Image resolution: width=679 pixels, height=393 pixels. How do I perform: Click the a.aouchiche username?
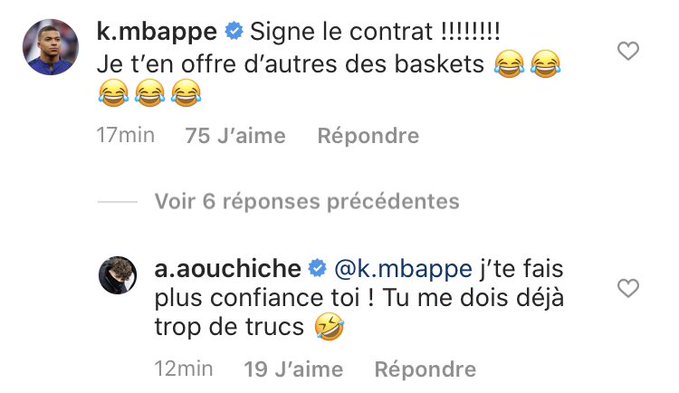click(228, 268)
